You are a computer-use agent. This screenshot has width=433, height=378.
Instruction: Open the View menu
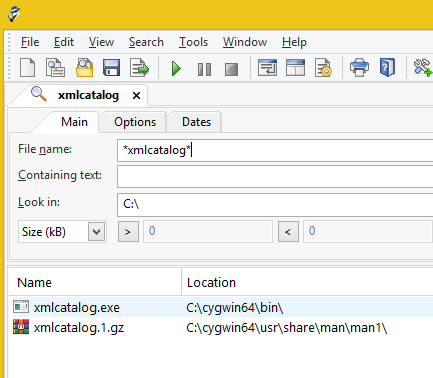click(101, 42)
